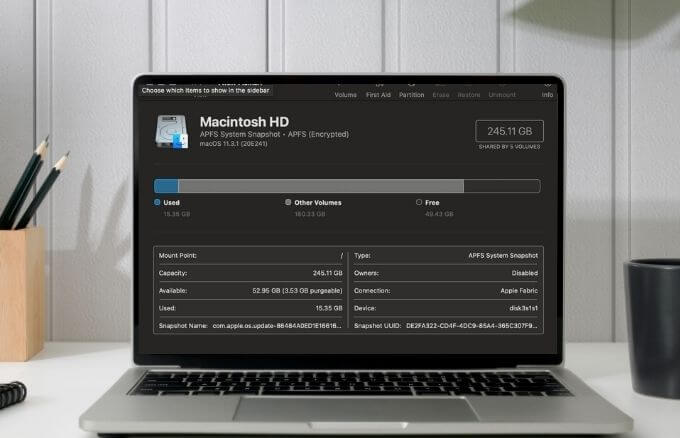Click the SHARED BY 5 VOLUMES label
The width and height of the screenshot is (680, 438).
coord(510,147)
